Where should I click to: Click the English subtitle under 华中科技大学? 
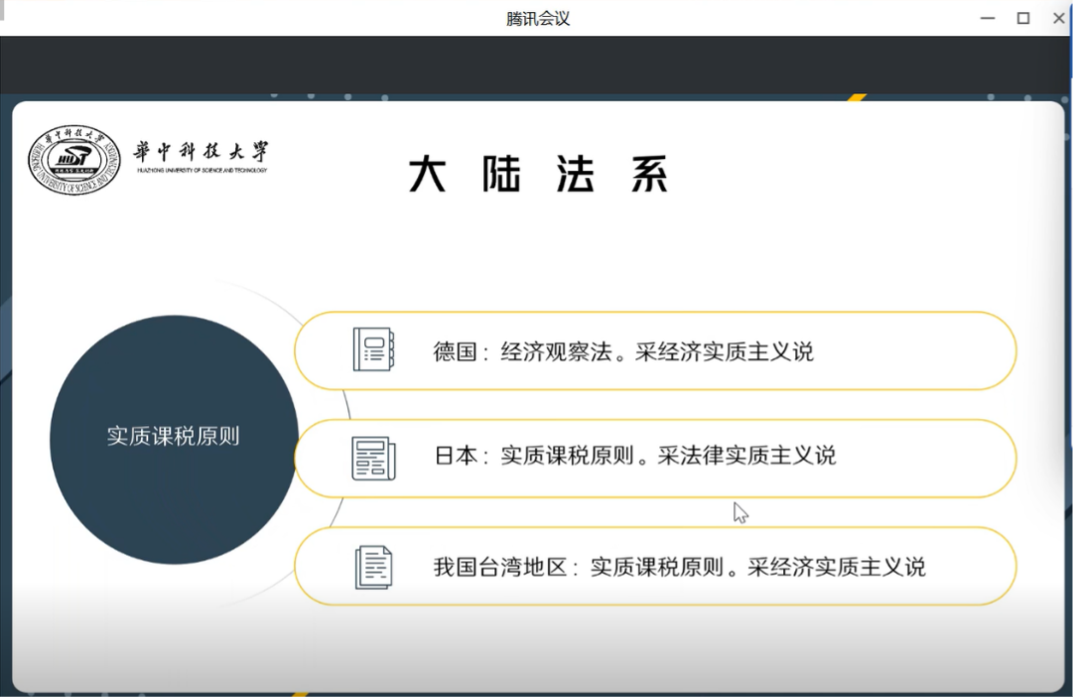(x=201, y=171)
